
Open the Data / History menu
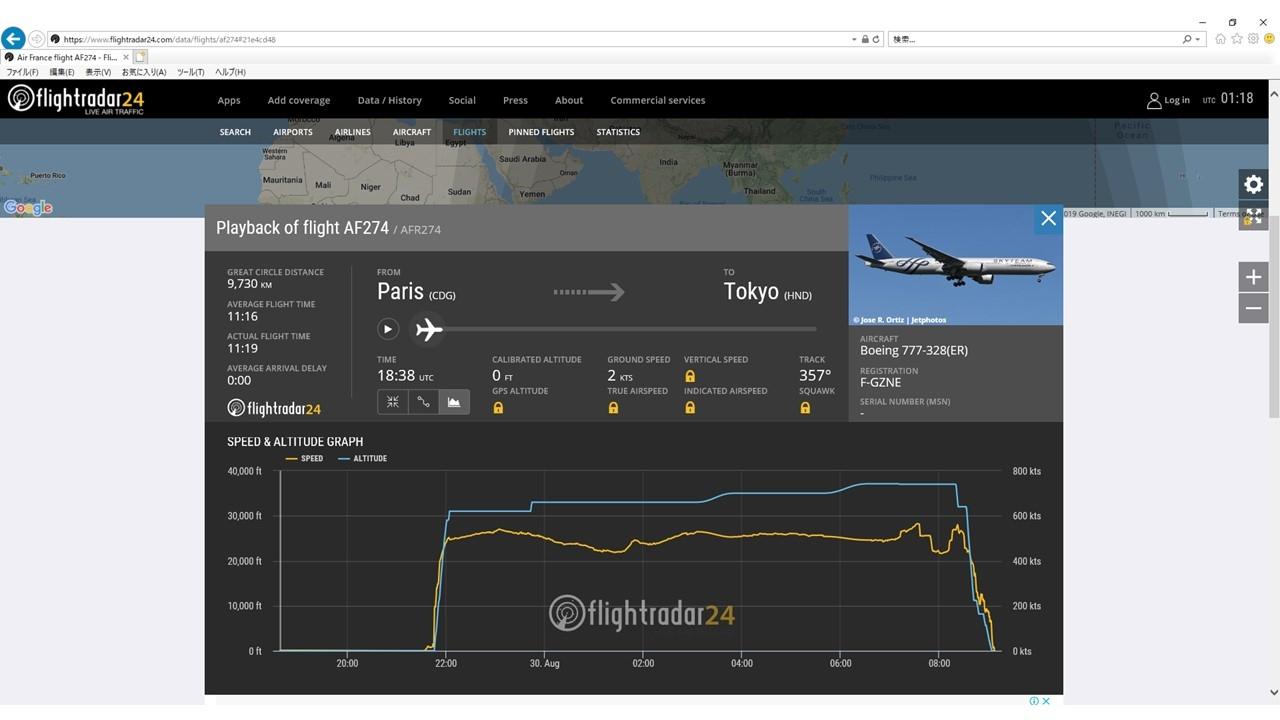tap(389, 100)
